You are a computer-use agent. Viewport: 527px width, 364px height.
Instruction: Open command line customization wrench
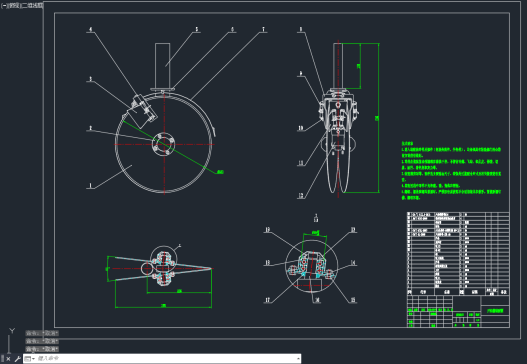tap(18, 359)
